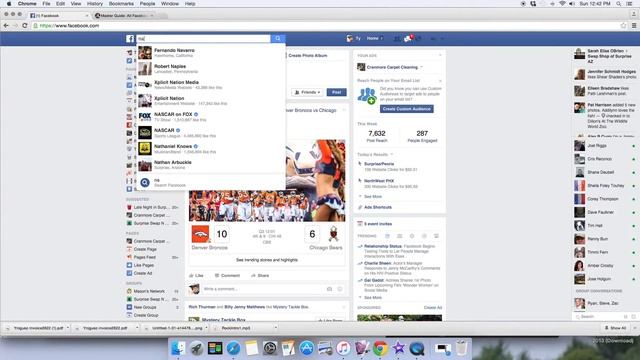This screenshot has height=360, width=640.
Task: Open the Home link in top bar
Action: [373, 38]
